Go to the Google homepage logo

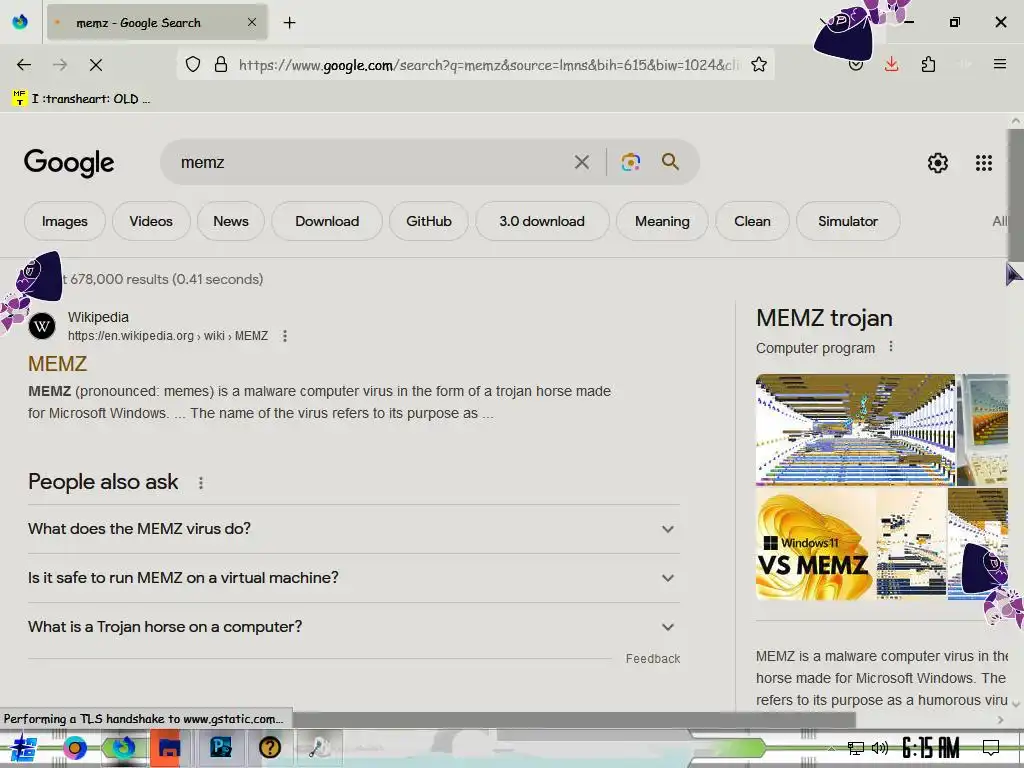coord(69,163)
